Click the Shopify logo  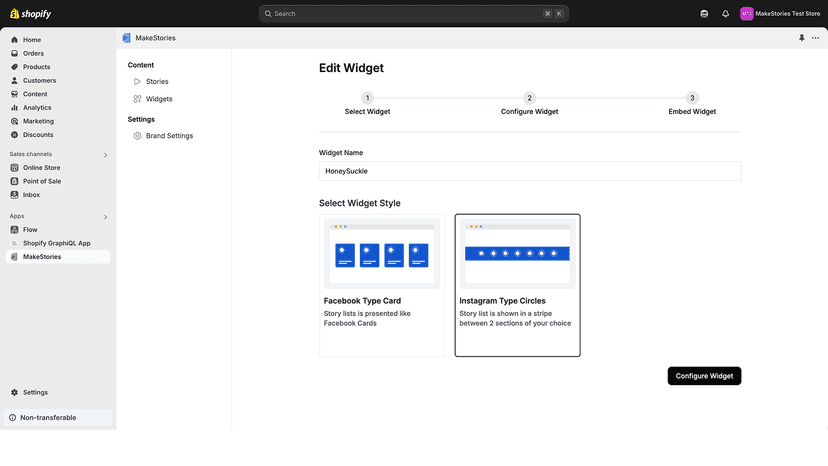tap(31, 14)
